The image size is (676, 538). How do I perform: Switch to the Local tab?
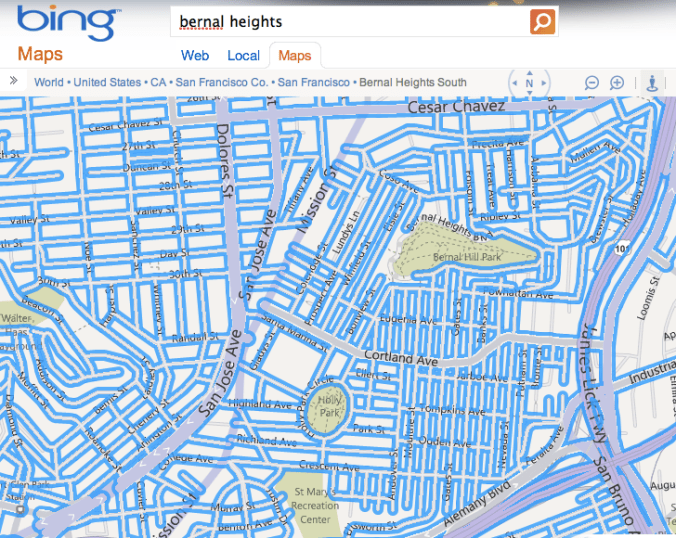pyautogui.click(x=243, y=56)
